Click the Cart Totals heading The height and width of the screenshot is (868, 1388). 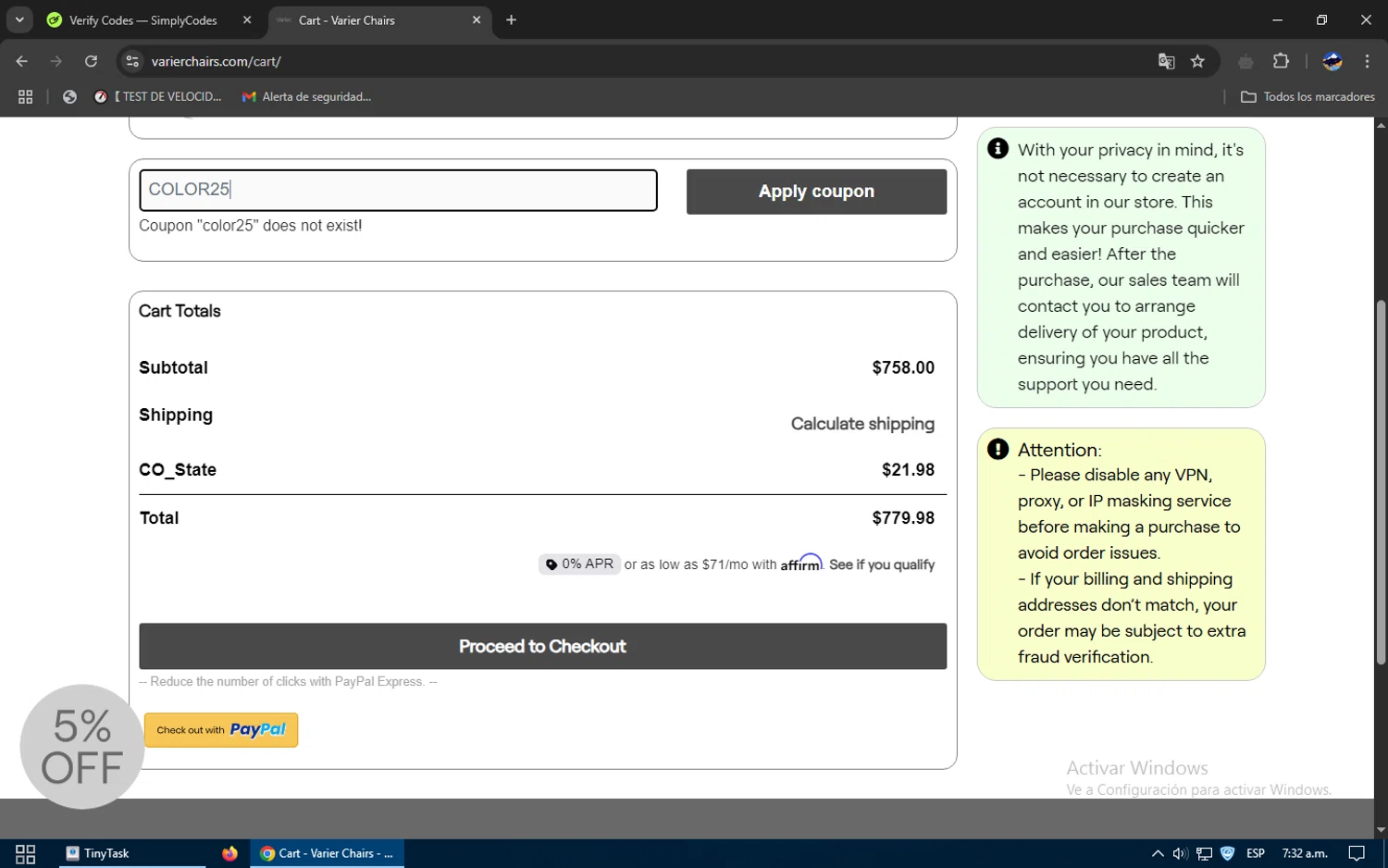(180, 311)
